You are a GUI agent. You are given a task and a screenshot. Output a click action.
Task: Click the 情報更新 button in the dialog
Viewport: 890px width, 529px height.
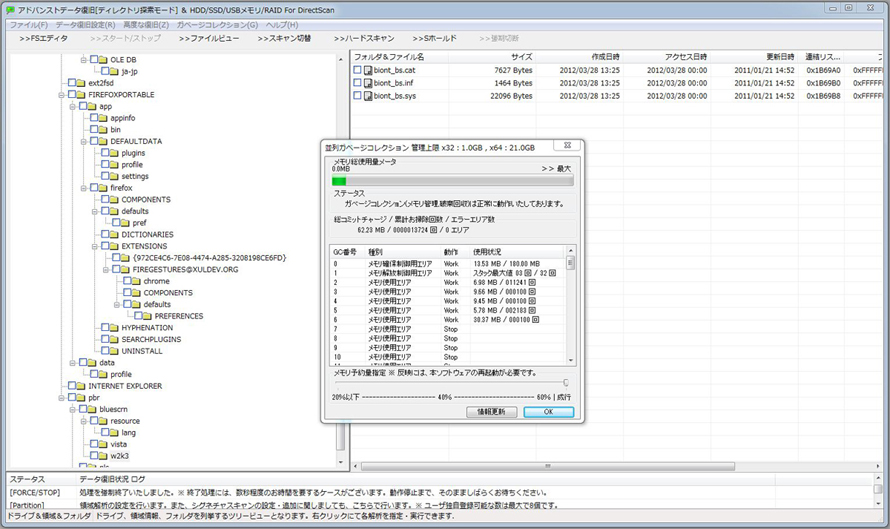point(491,412)
